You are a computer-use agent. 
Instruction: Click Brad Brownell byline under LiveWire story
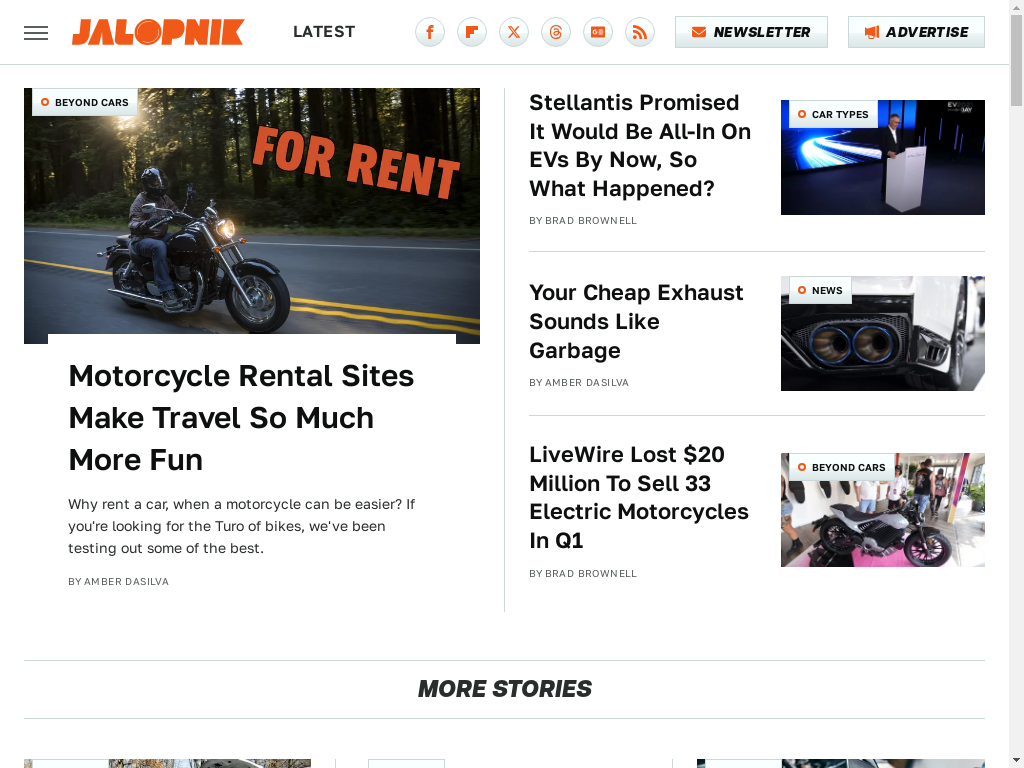pyautogui.click(x=591, y=573)
